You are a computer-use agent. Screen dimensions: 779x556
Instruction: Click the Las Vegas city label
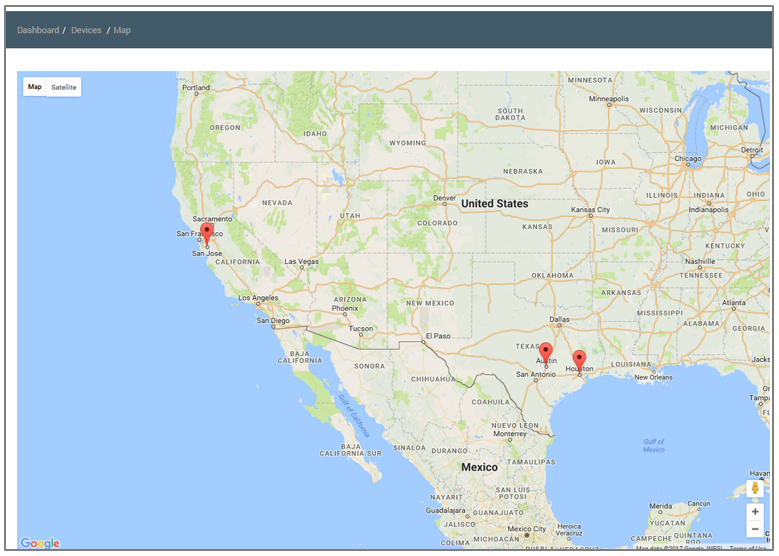301,261
